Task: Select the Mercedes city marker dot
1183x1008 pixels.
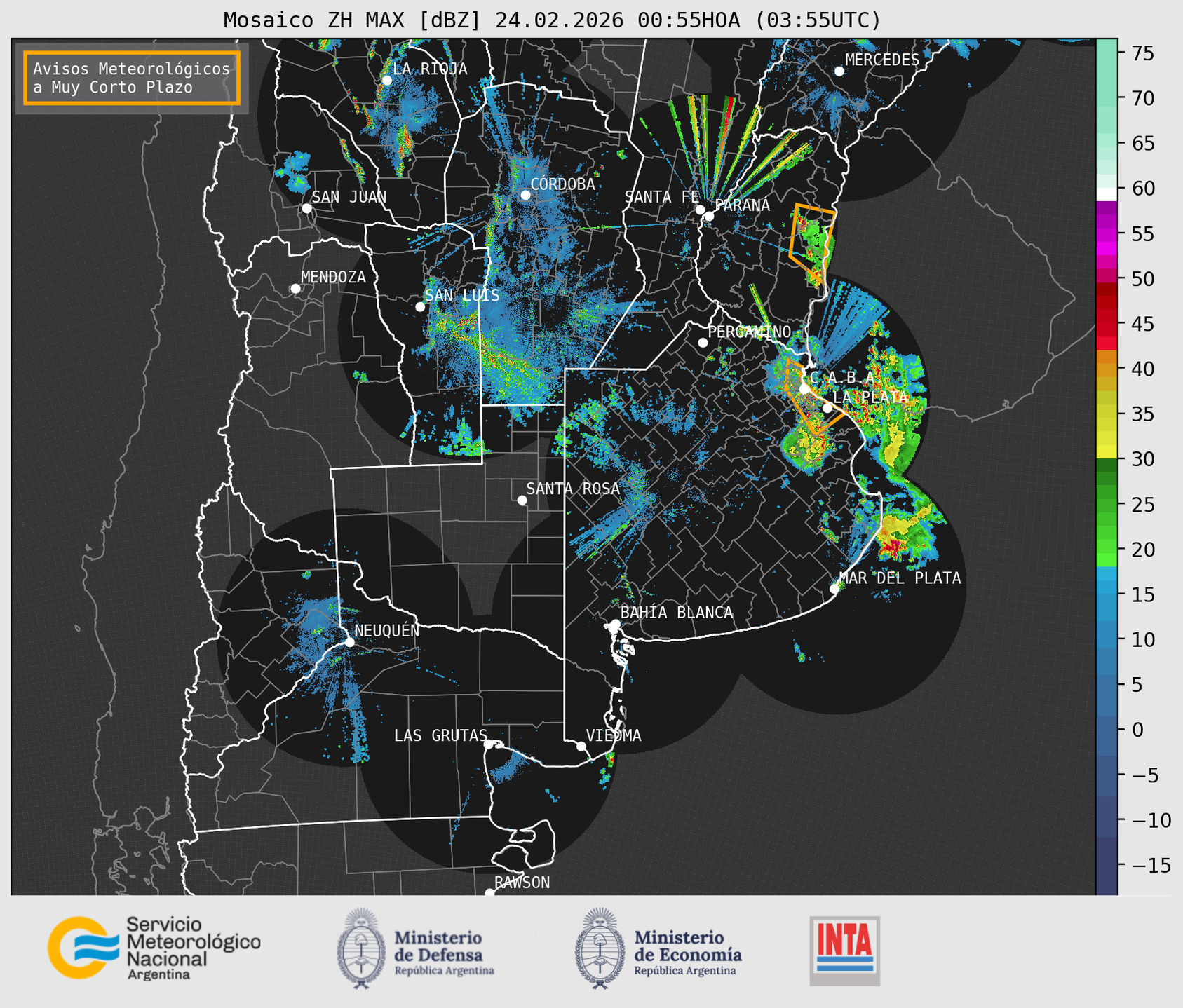Action: point(839,71)
